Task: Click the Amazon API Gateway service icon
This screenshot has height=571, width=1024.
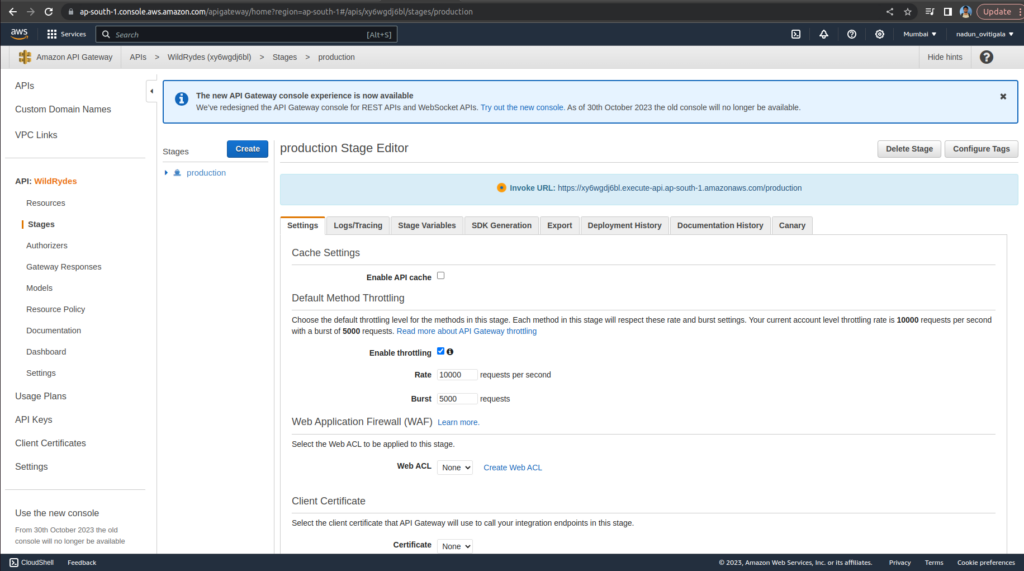Action: click(x=25, y=57)
